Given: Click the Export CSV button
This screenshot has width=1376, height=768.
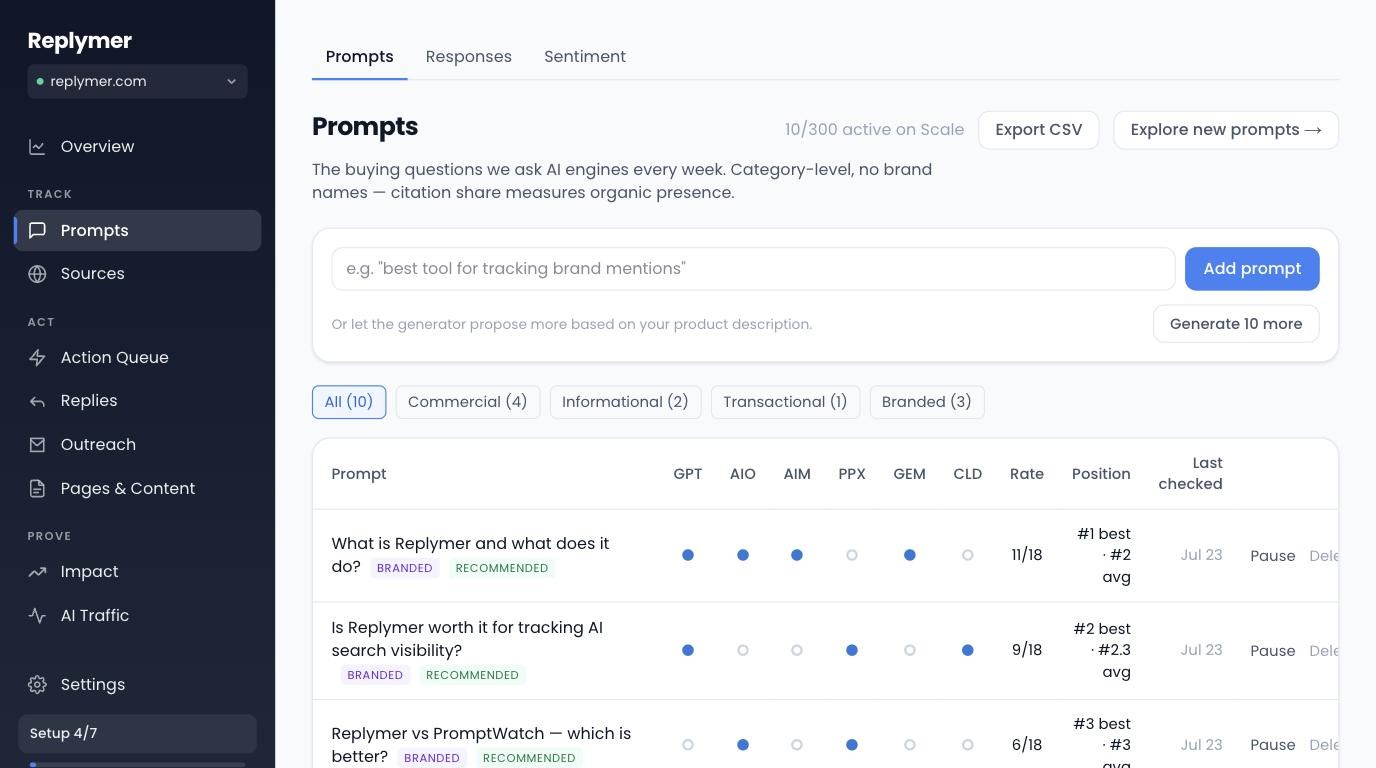Looking at the screenshot, I should pos(1038,130).
